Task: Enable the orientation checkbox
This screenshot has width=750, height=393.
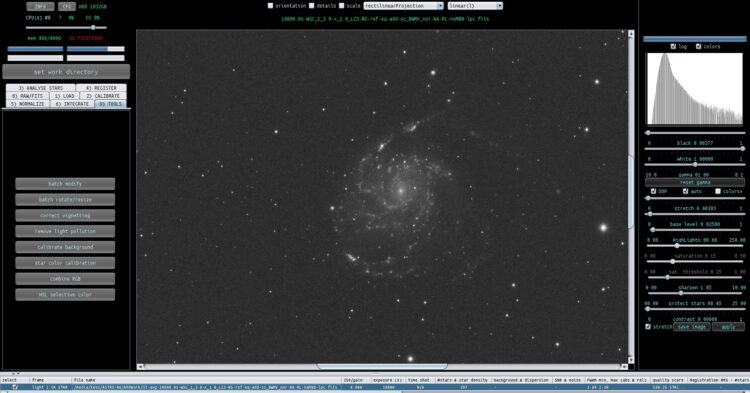Action: pos(270,6)
